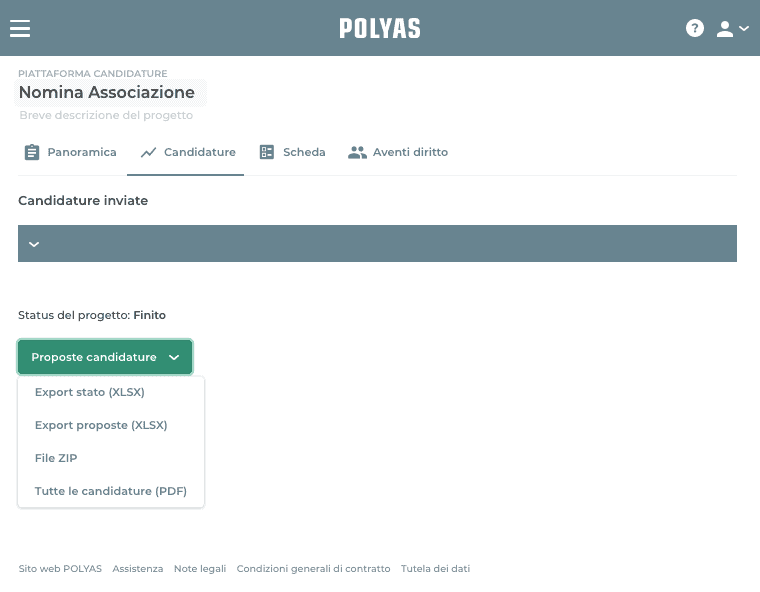Click the POLYAS logo
The height and width of the screenshot is (592, 760).
tap(380, 28)
